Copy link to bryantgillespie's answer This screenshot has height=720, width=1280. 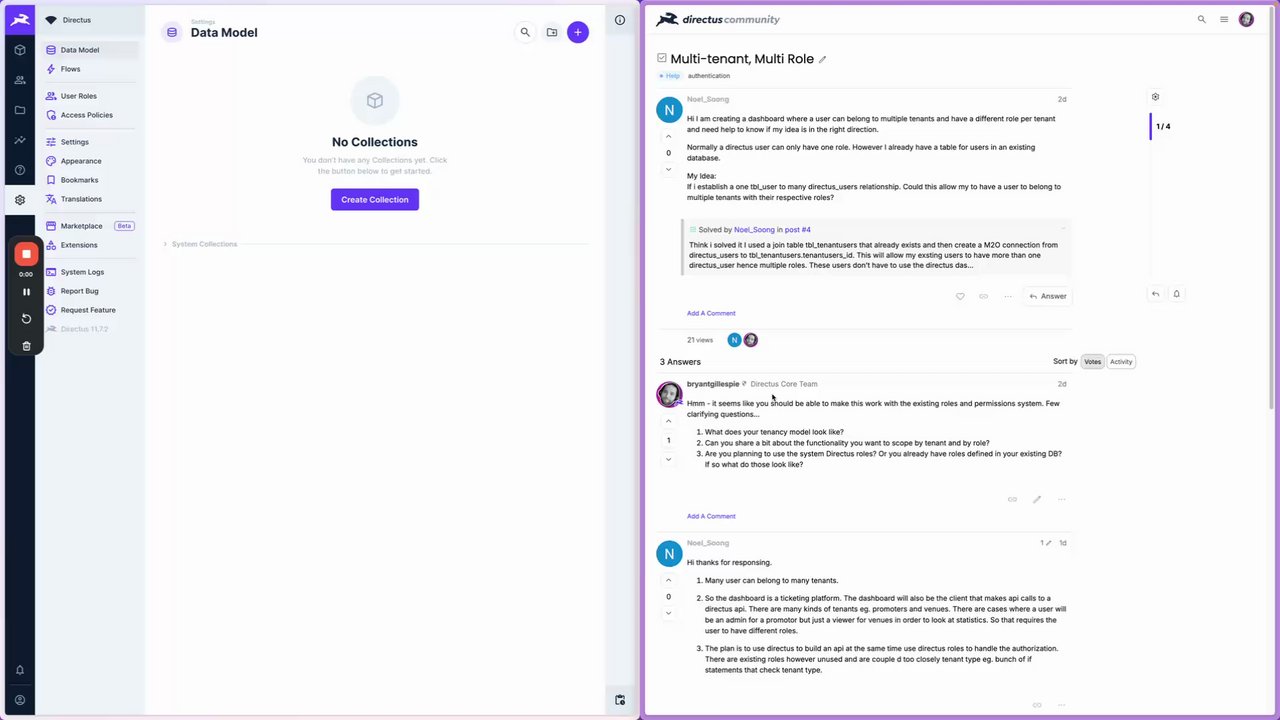click(x=1012, y=499)
